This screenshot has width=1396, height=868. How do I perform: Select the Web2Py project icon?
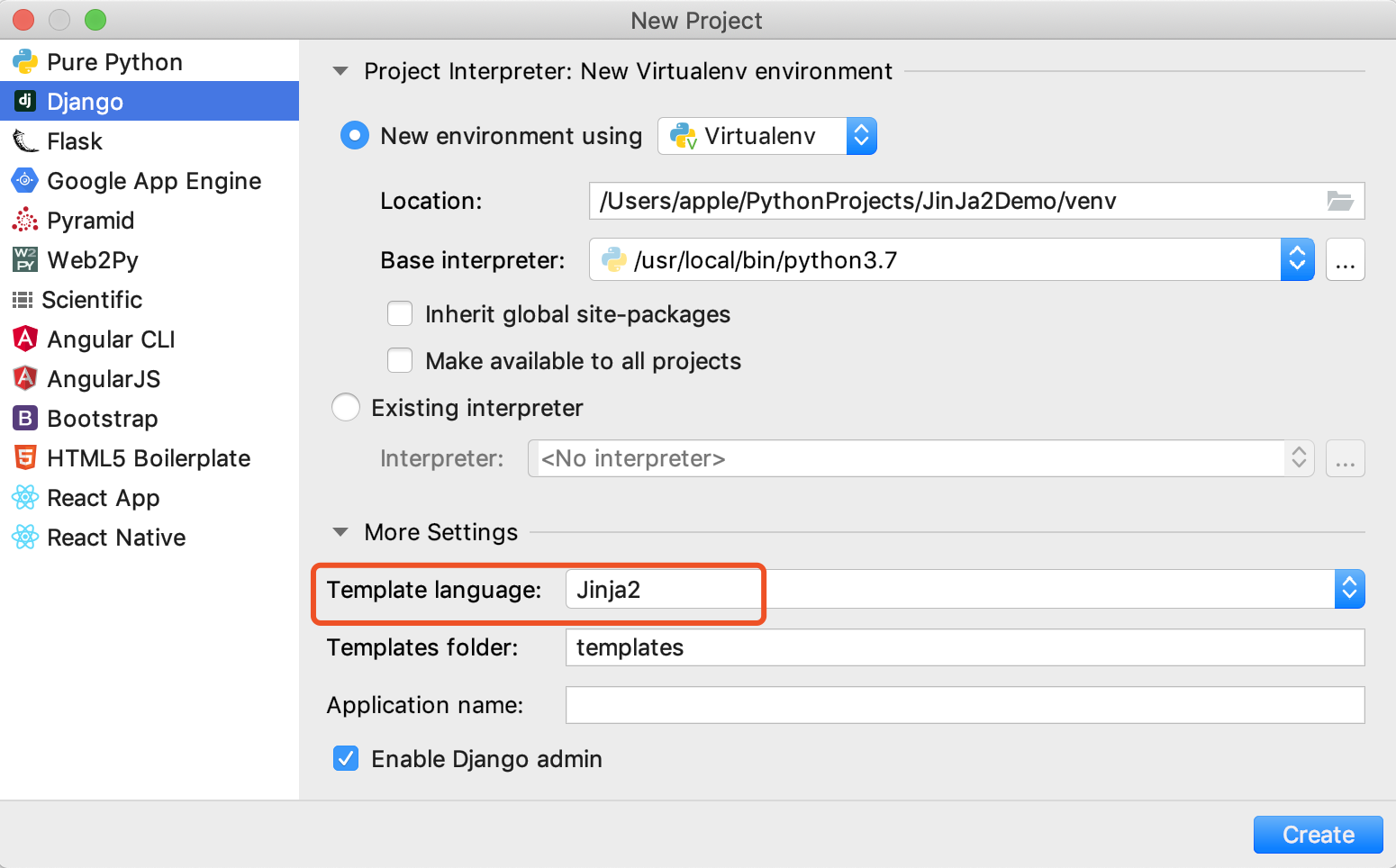pos(24,260)
